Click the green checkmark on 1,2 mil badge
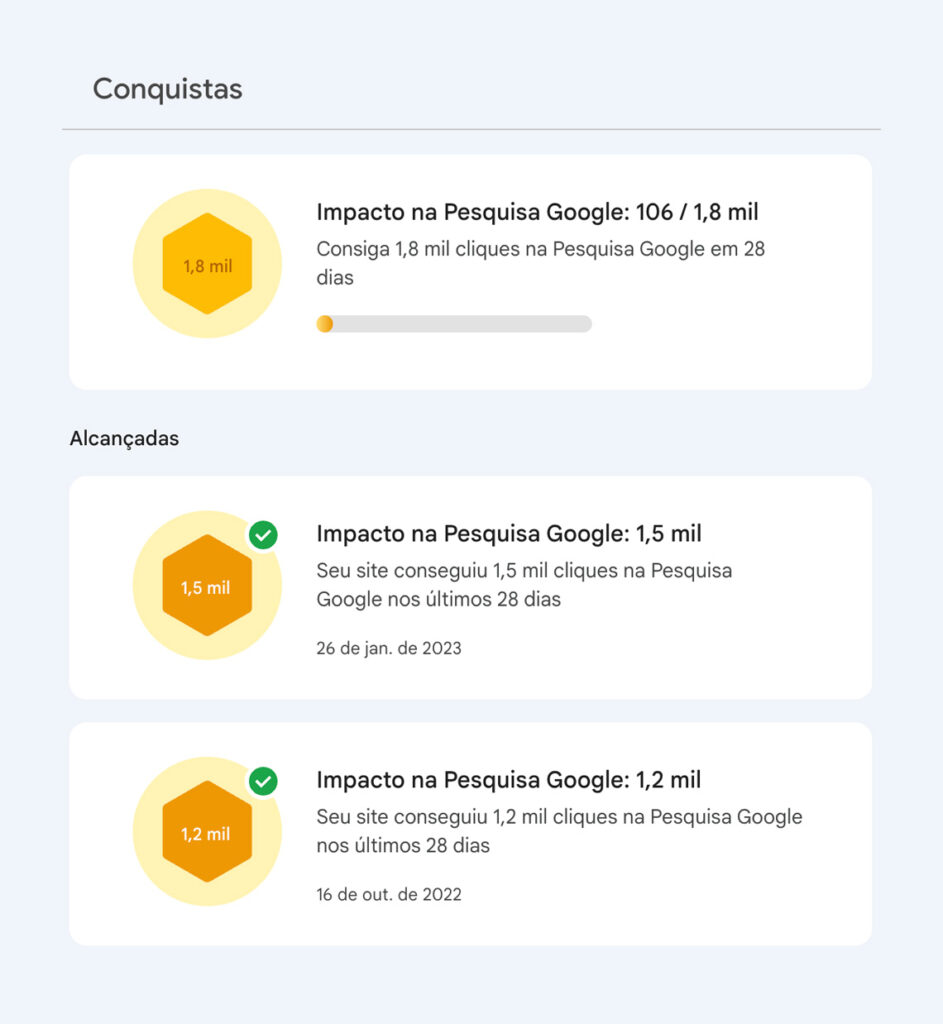 (261, 782)
